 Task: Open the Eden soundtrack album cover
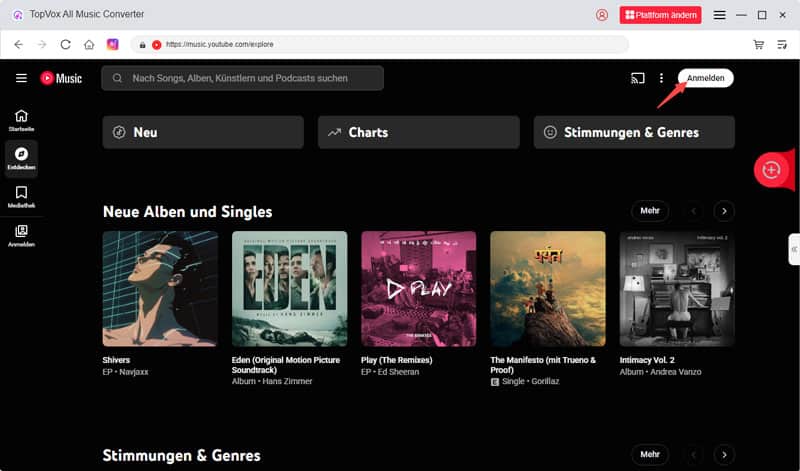click(289, 289)
